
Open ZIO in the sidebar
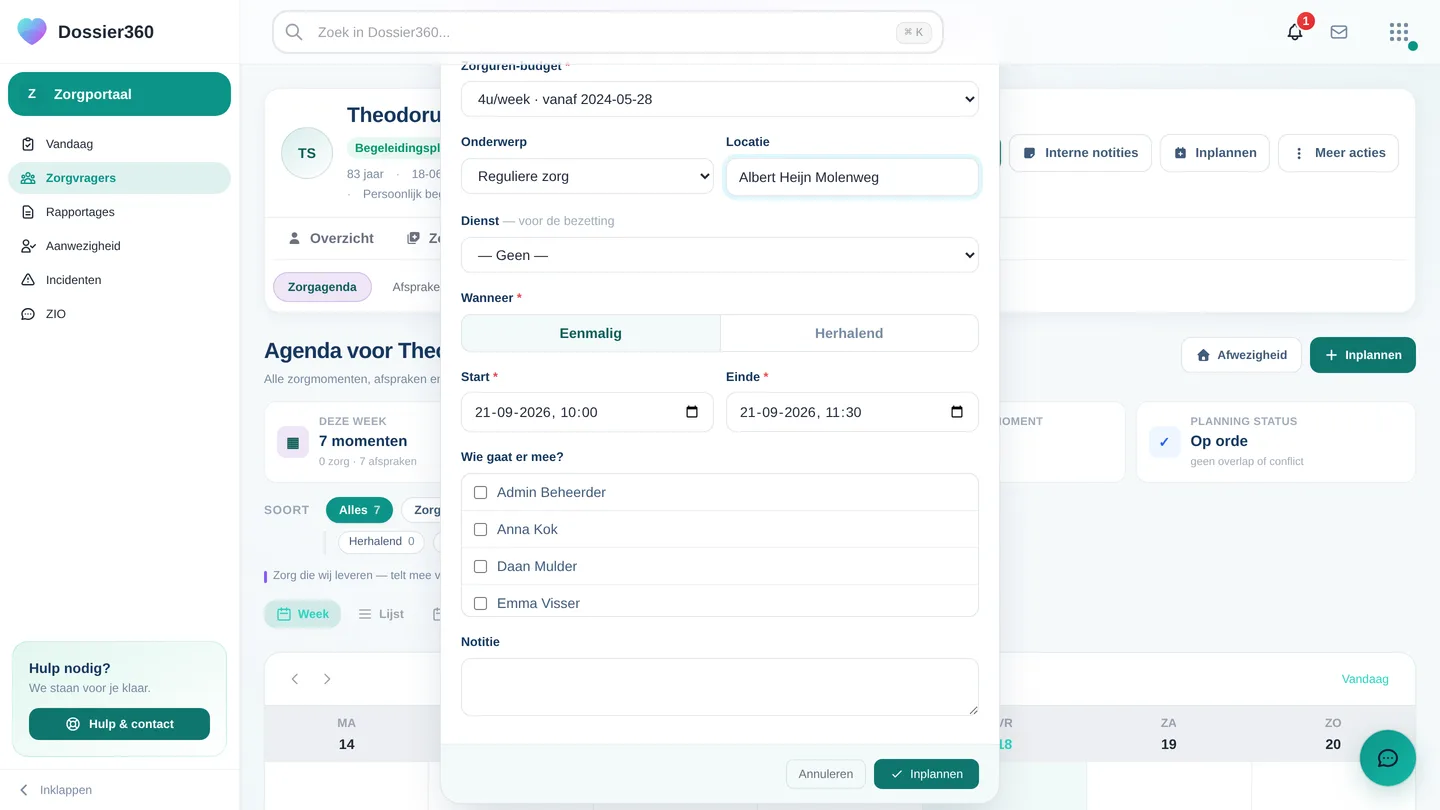point(119,314)
